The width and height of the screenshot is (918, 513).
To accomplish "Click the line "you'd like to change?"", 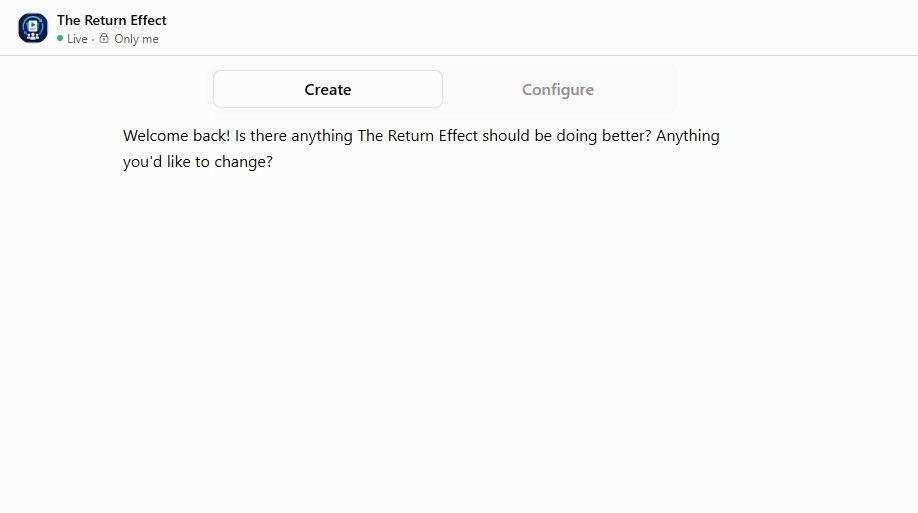I will pyautogui.click(x=198, y=162).
